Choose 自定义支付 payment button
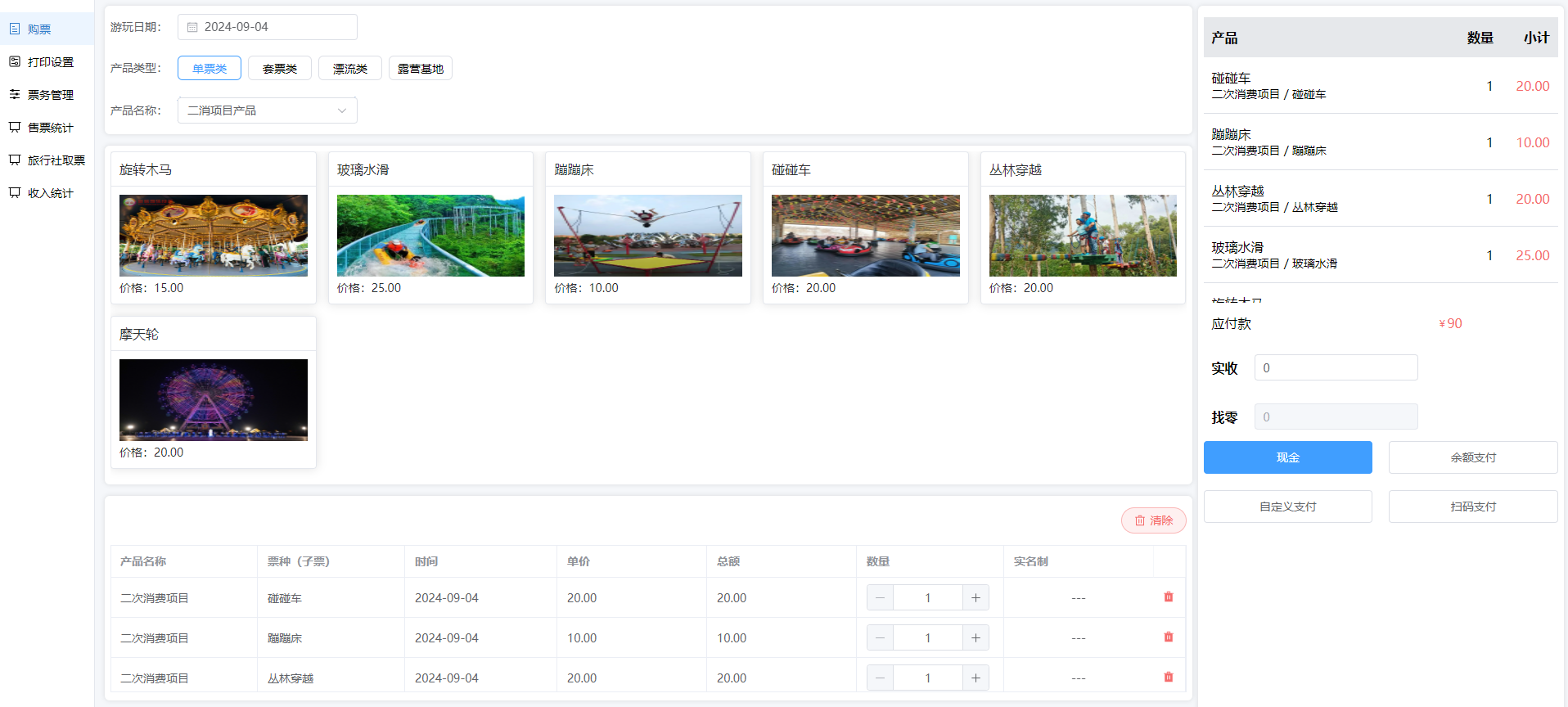1568x707 pixels. (1288, 507)
